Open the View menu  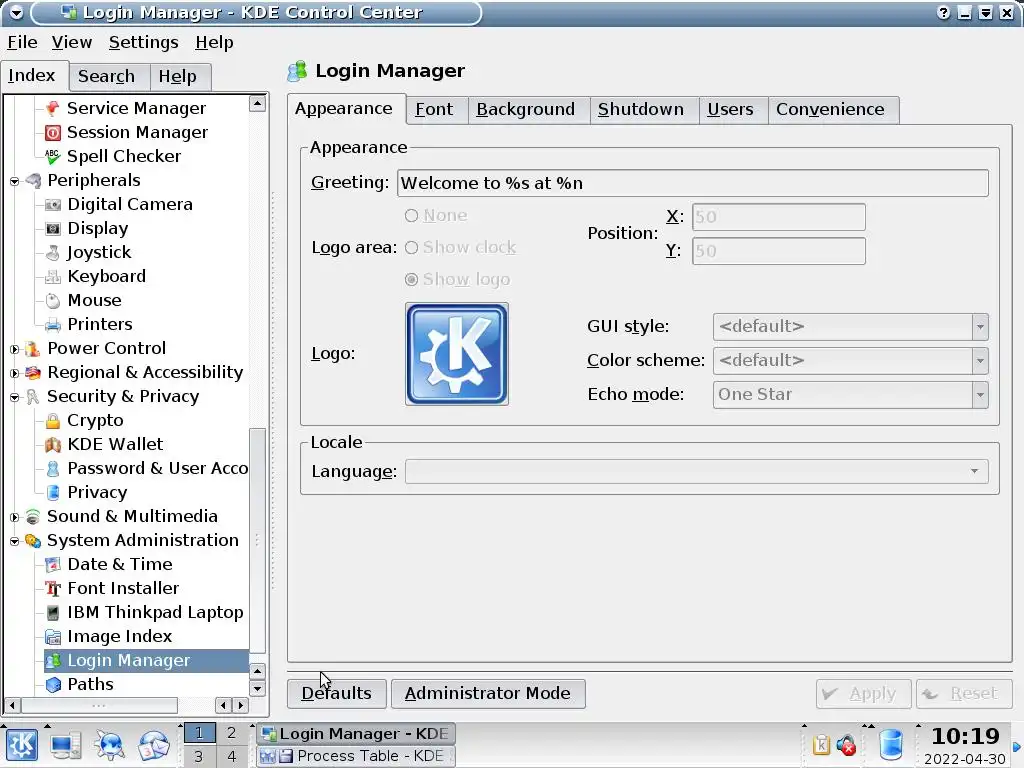click(72, 42)
